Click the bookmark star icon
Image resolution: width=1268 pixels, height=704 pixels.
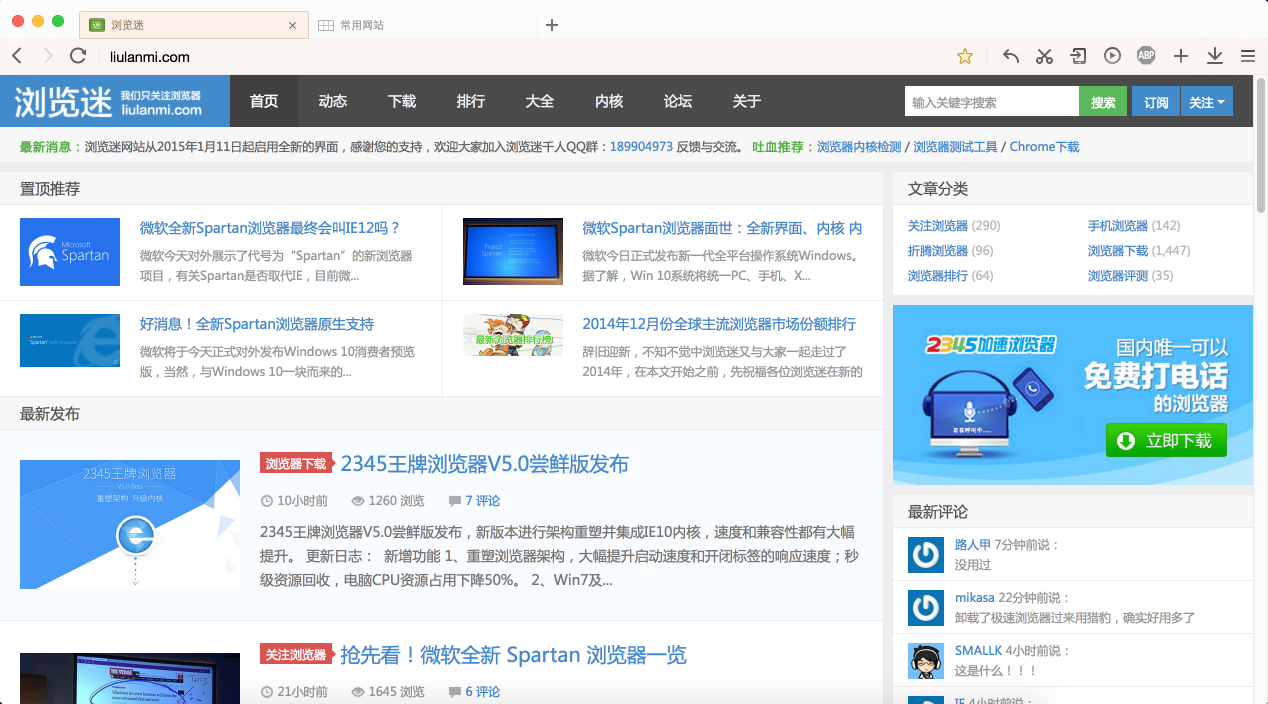click(965, 56)
